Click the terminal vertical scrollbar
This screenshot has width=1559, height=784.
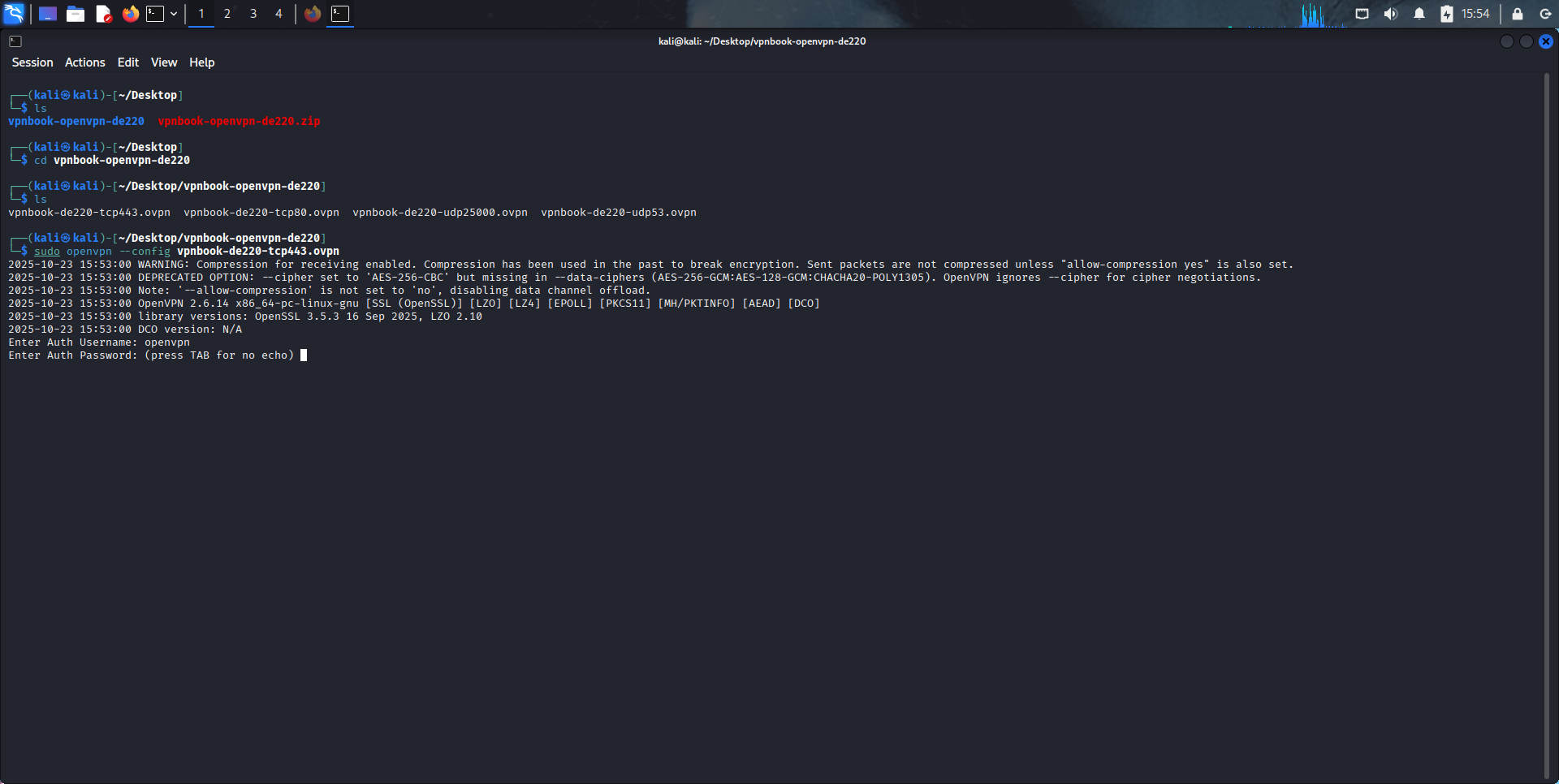coord(1547,426)
